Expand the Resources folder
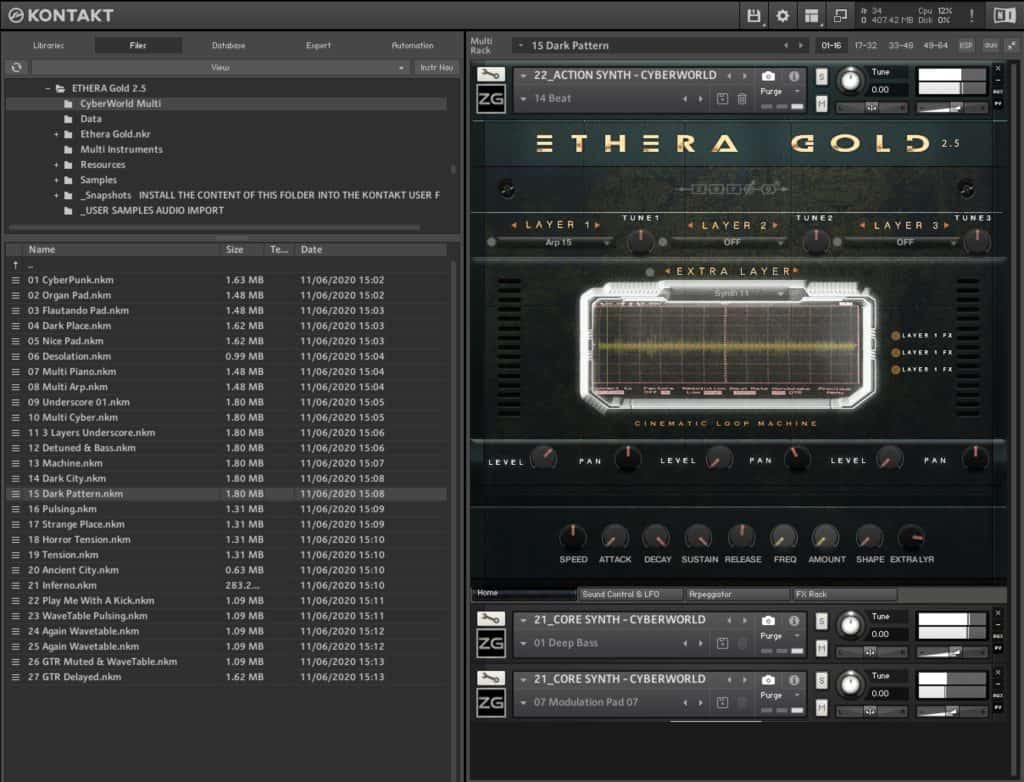Screen dimensions: 1024x782 click(x=56, y=165)
